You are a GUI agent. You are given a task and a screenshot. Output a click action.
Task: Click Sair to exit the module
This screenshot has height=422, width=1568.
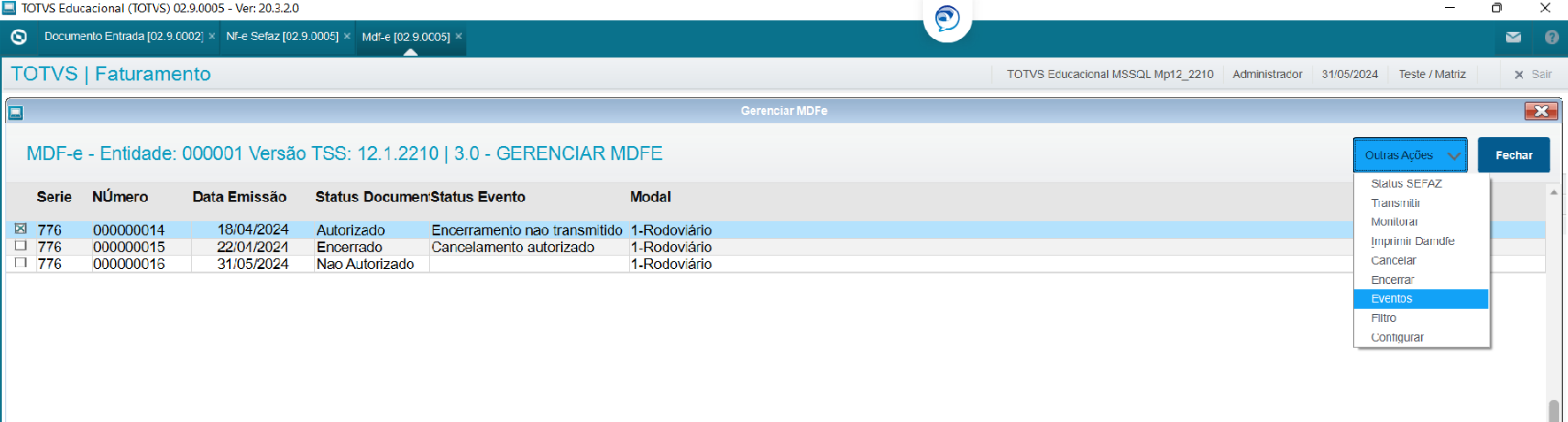coord(1533,74)
